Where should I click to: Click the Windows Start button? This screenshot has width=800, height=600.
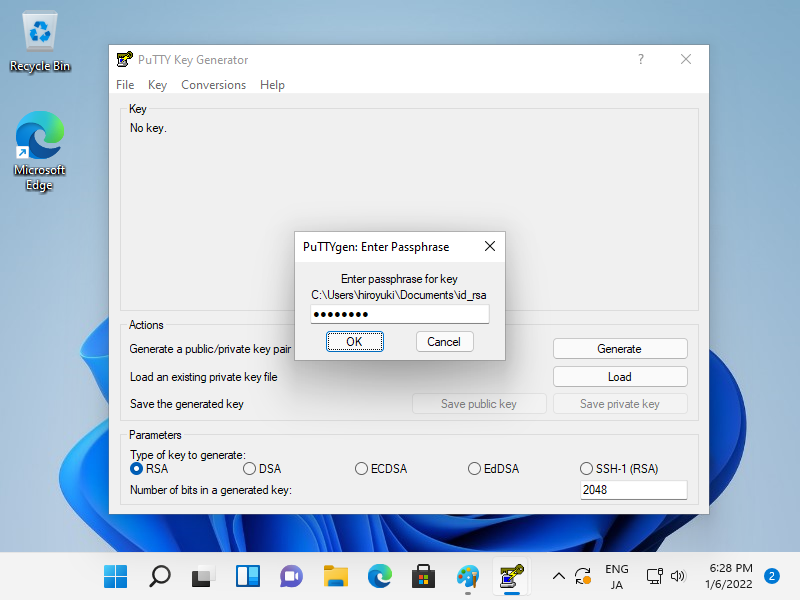pyautogui.click(x=116, y=576)
